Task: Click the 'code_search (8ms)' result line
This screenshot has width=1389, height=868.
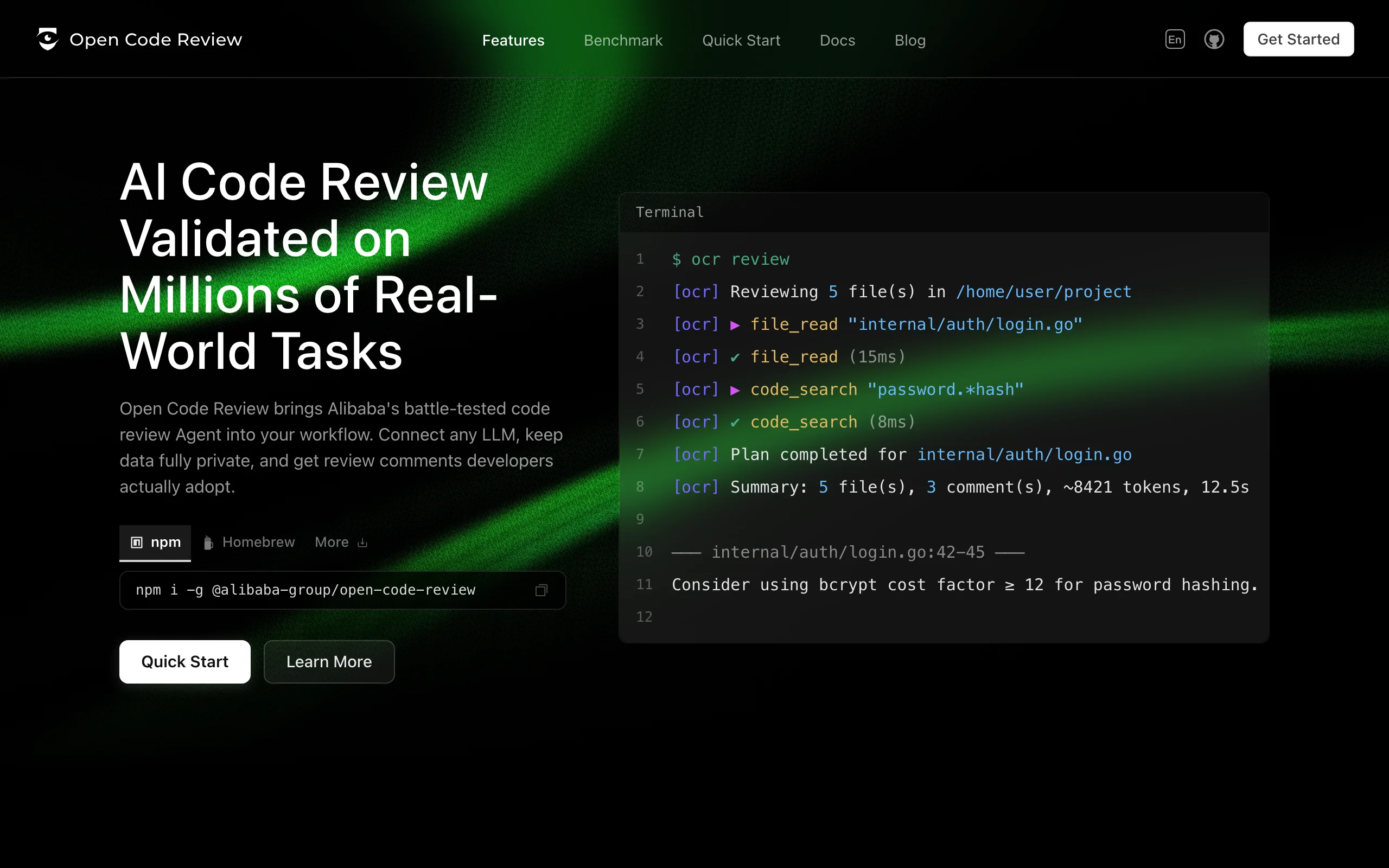Action: (794, 422)
